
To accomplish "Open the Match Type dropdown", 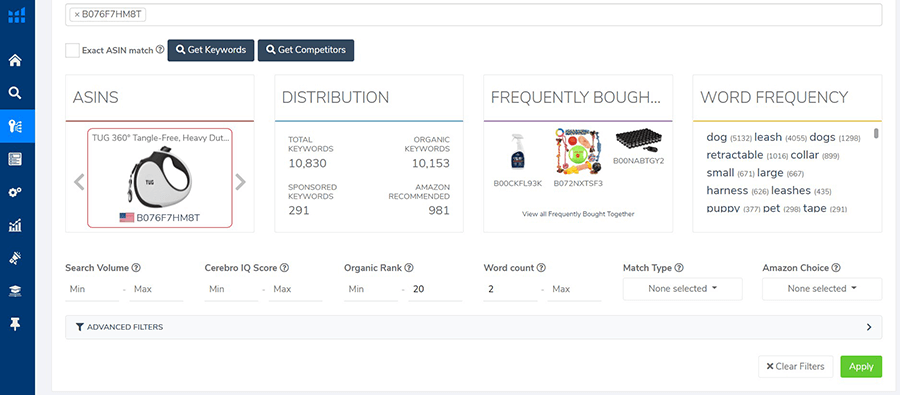I will (x=682, y=289).
